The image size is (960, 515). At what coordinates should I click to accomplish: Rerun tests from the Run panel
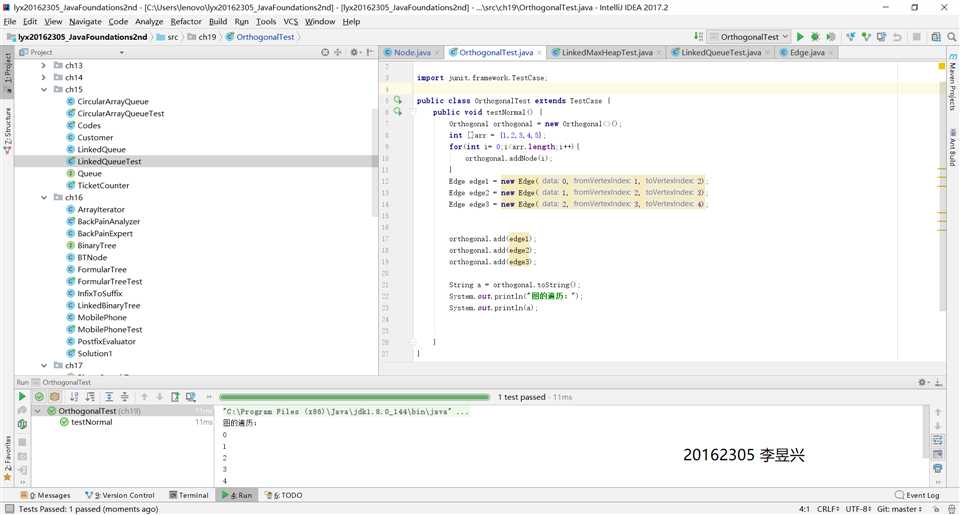coord(22,397)
